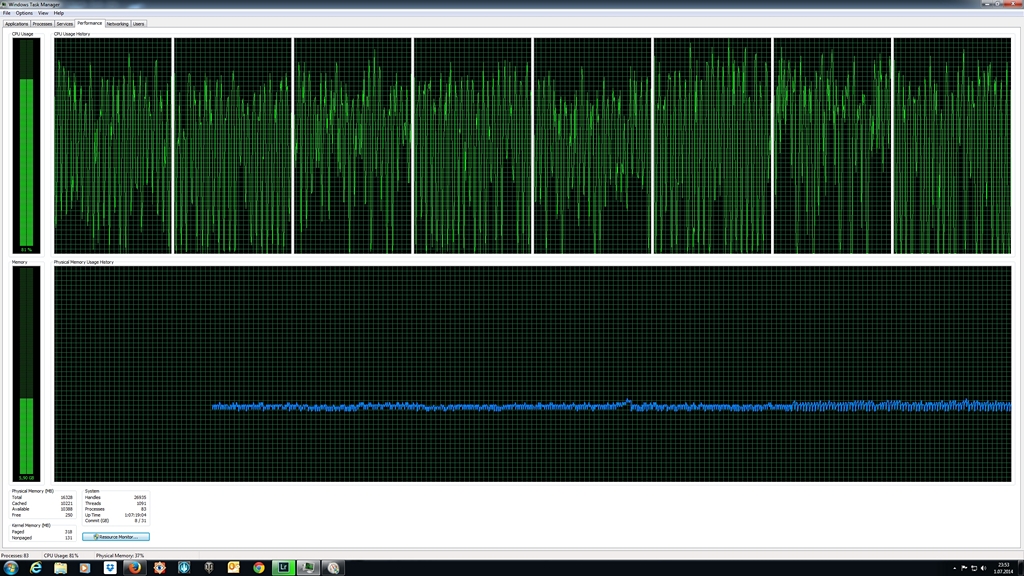Open Windows Explorer folder icon in taskbar

(60, 568)
